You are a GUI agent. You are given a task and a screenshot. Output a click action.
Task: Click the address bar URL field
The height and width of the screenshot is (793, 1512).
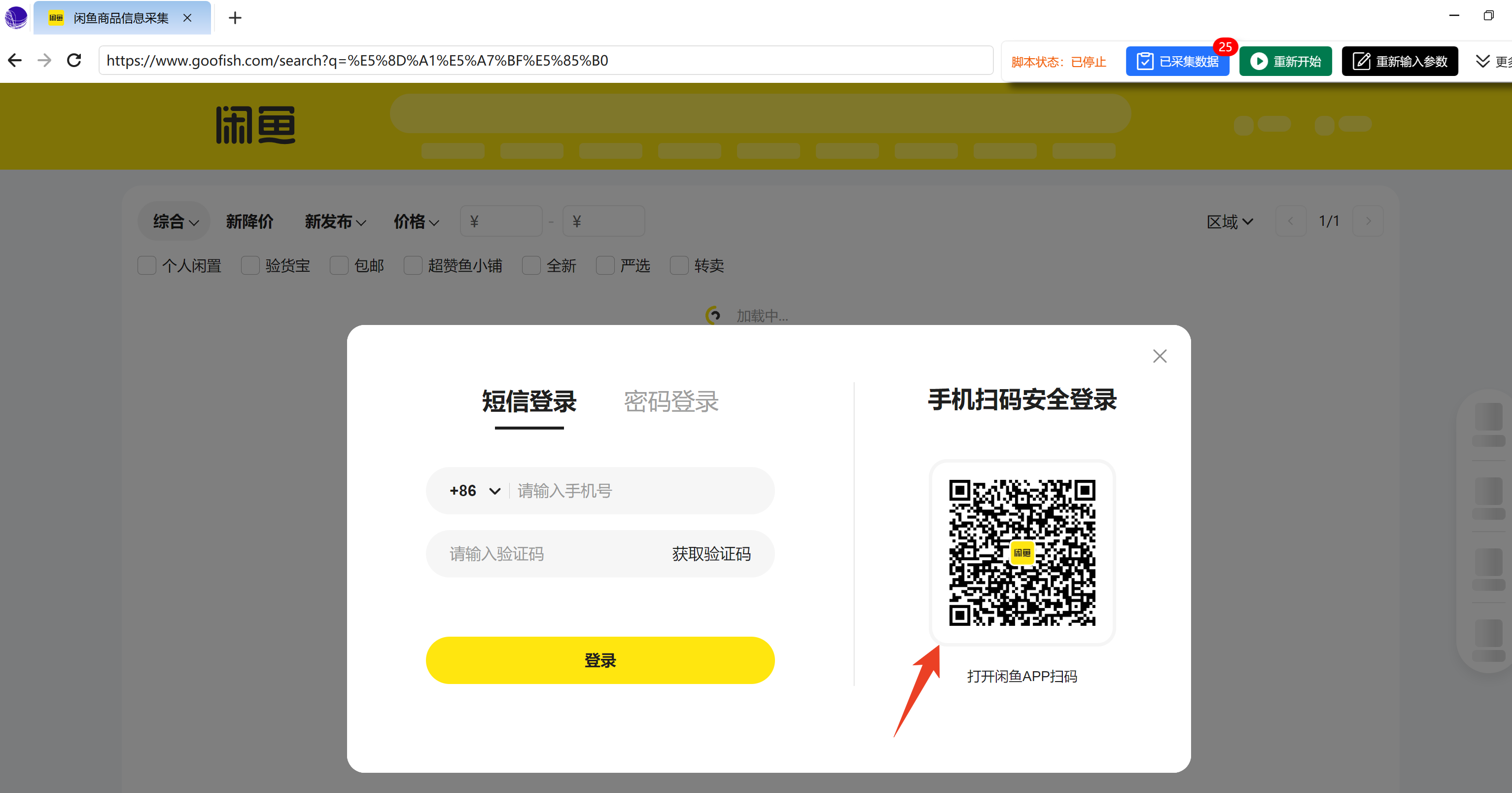pos(545,61)
